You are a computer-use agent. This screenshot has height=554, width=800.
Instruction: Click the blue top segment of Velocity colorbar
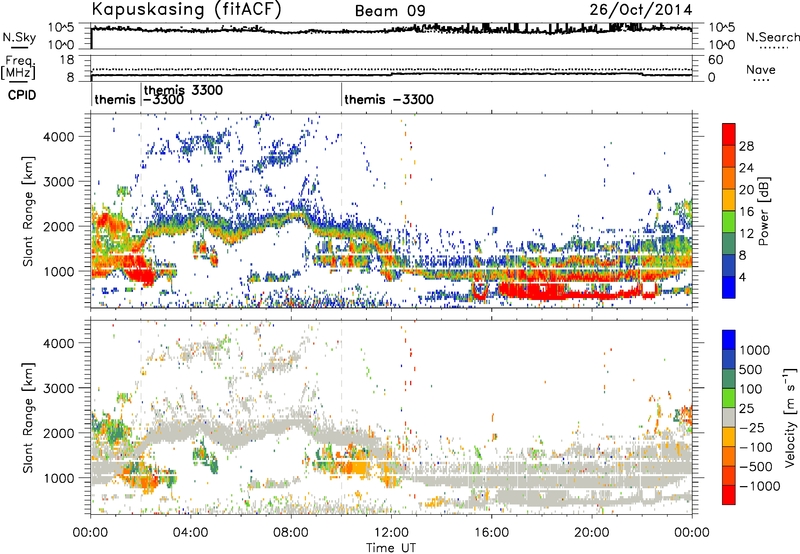tap(729, 340)
